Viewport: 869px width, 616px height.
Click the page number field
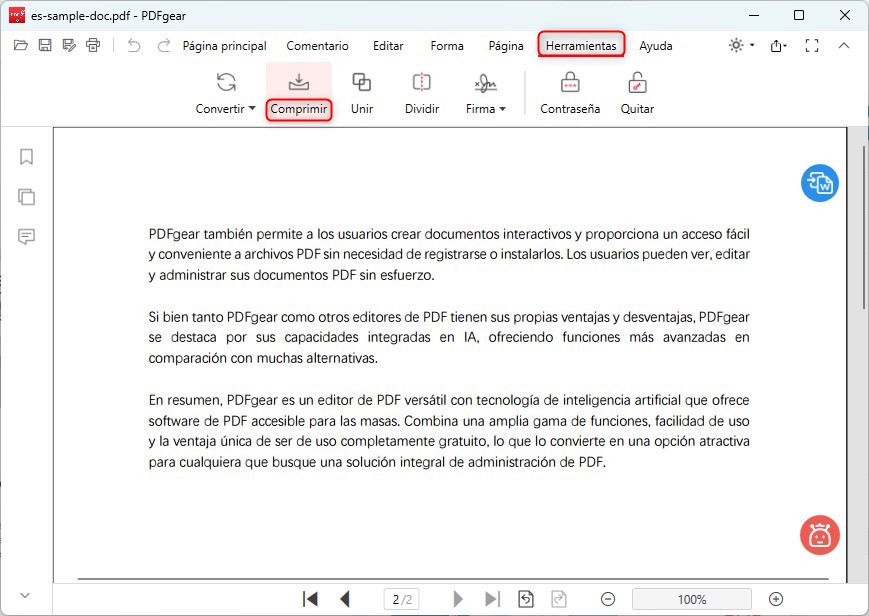(402, 599)
